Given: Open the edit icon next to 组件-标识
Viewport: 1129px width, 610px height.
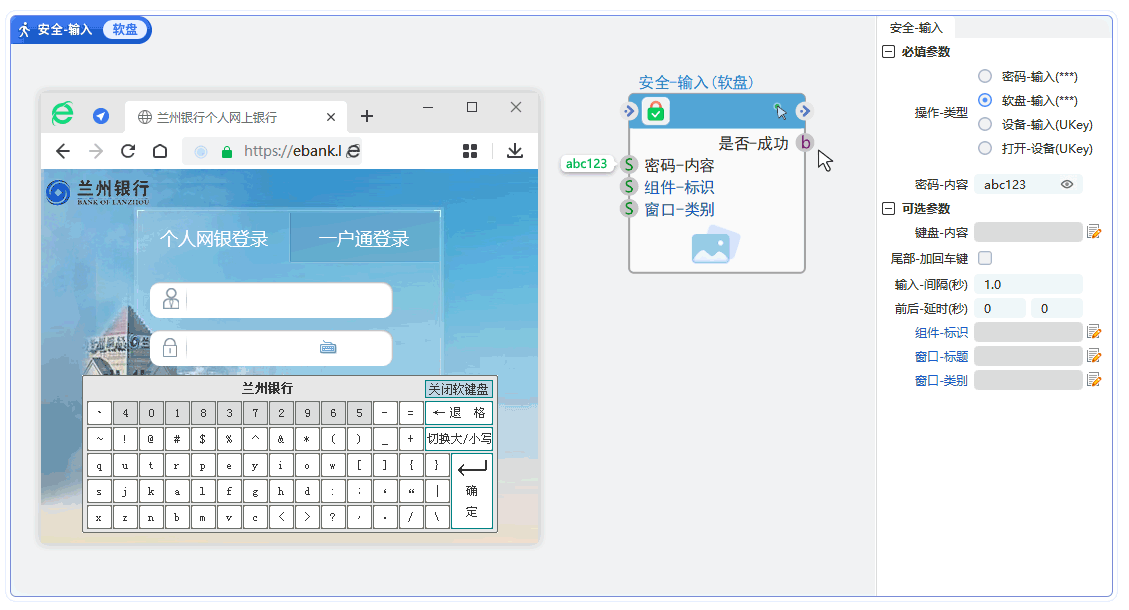Looking at the screenshot, I should pyautogui.click(x=1094, y=331).
